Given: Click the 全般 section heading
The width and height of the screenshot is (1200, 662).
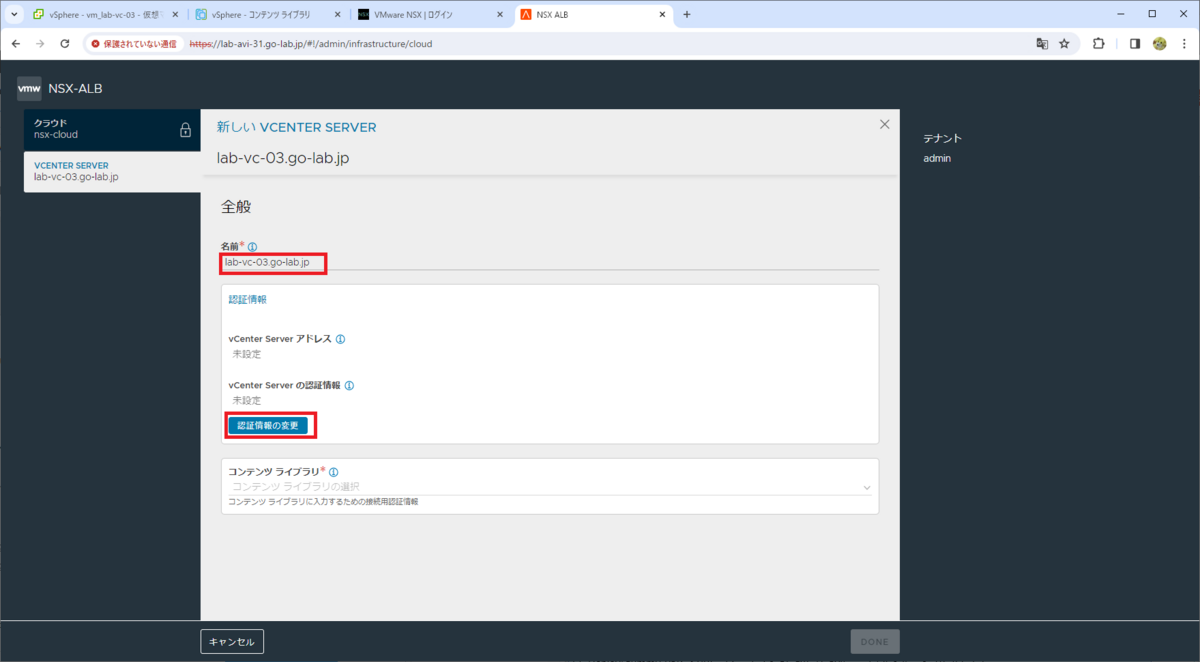Looking at the screenshot, I should point(236,207).
